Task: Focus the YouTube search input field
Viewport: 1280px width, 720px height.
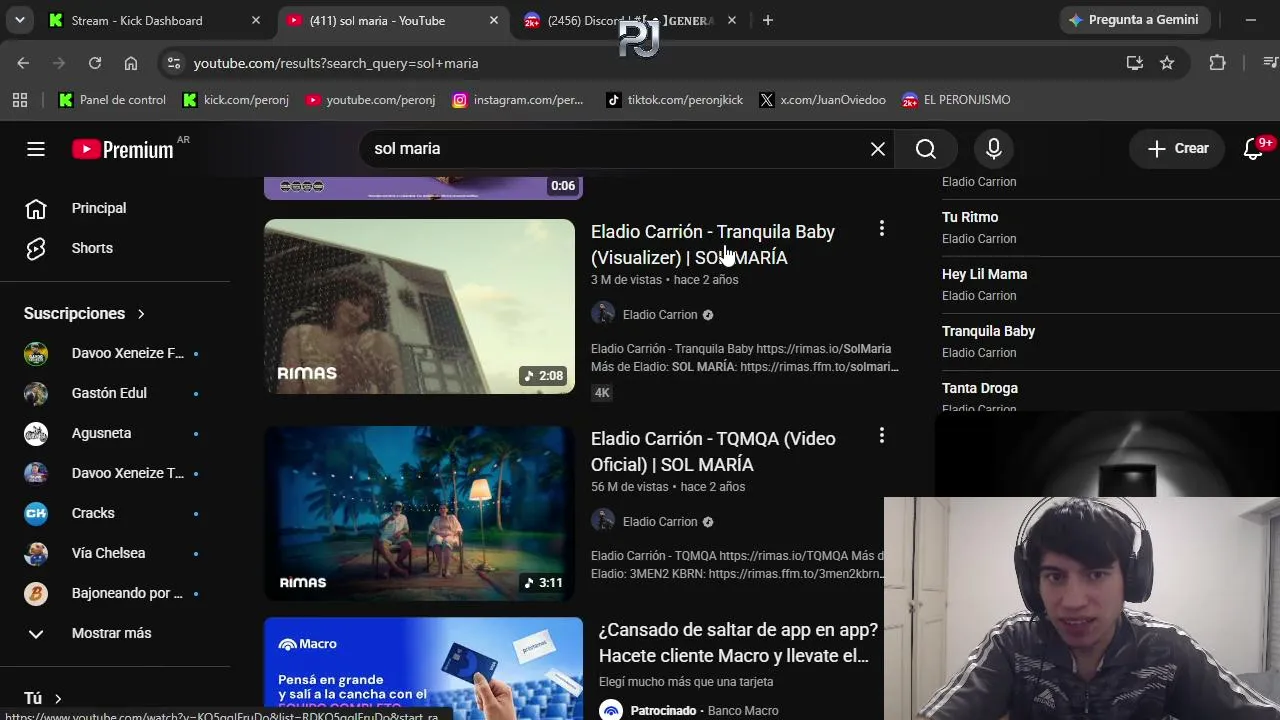Action: [x=615, y=149]
